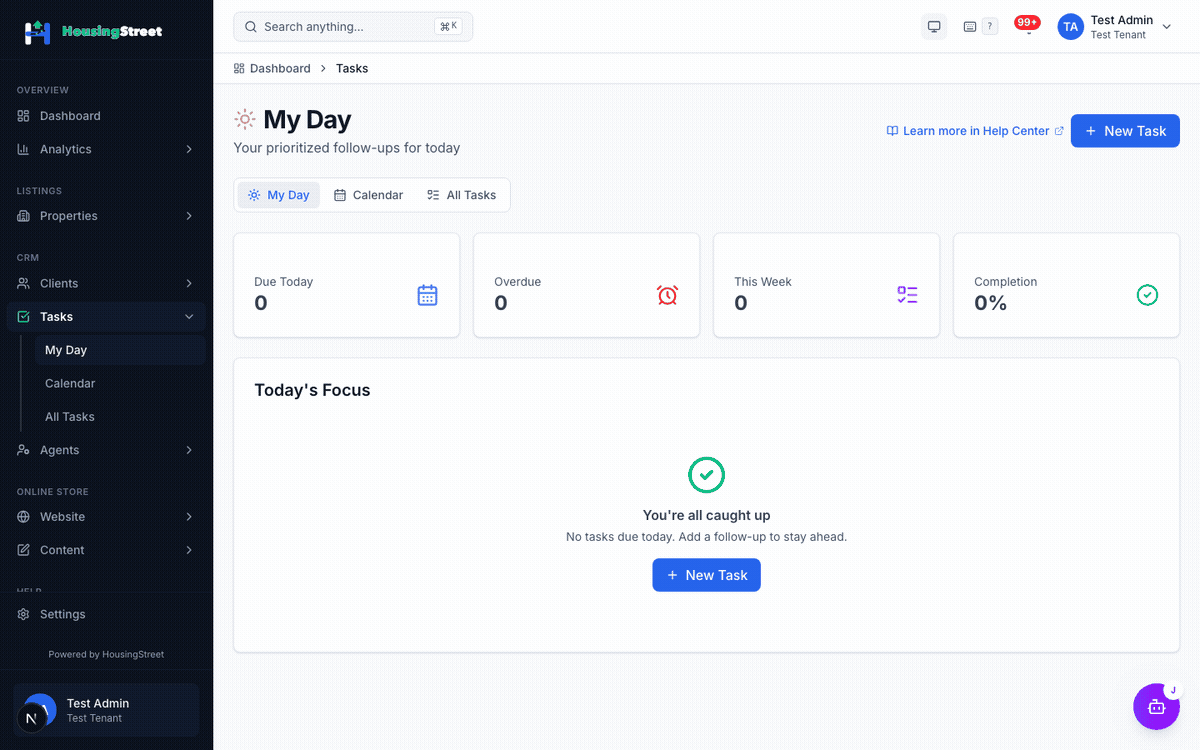Click the monitor display icon in the header
The width and height of the screenshot is (1200, 750).
coord(934,27)
